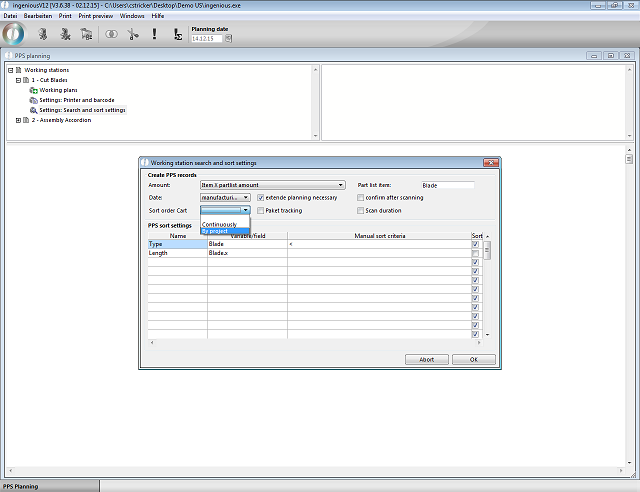This screenshot has height=492, width=640.
Task: Click the document icon beside Working stations
Action: pyautogui.click(x=18, y=70)
